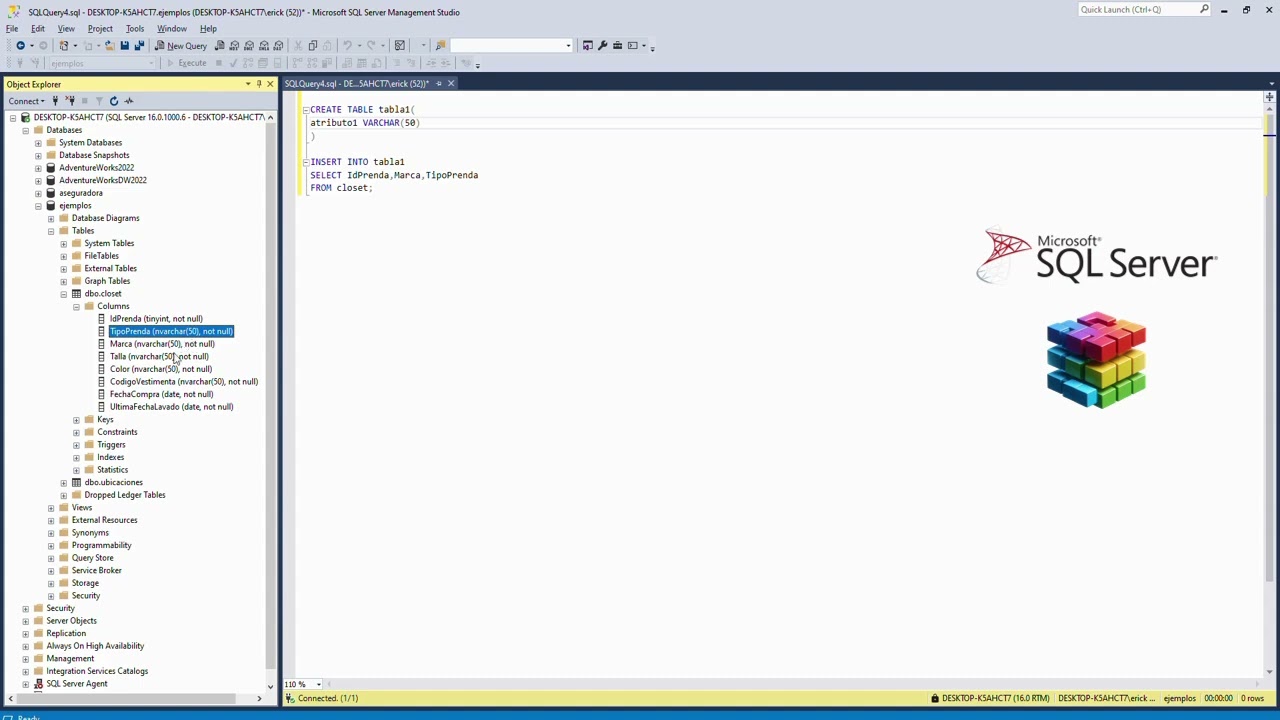Expand the Programmability folder

pos(51,546)
